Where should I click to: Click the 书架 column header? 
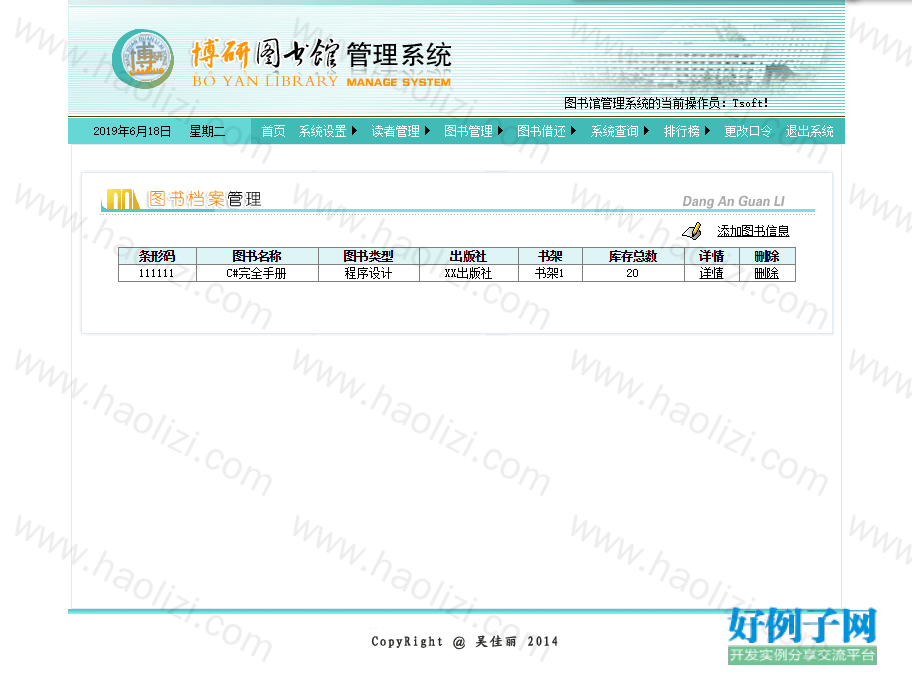point(550,256)
